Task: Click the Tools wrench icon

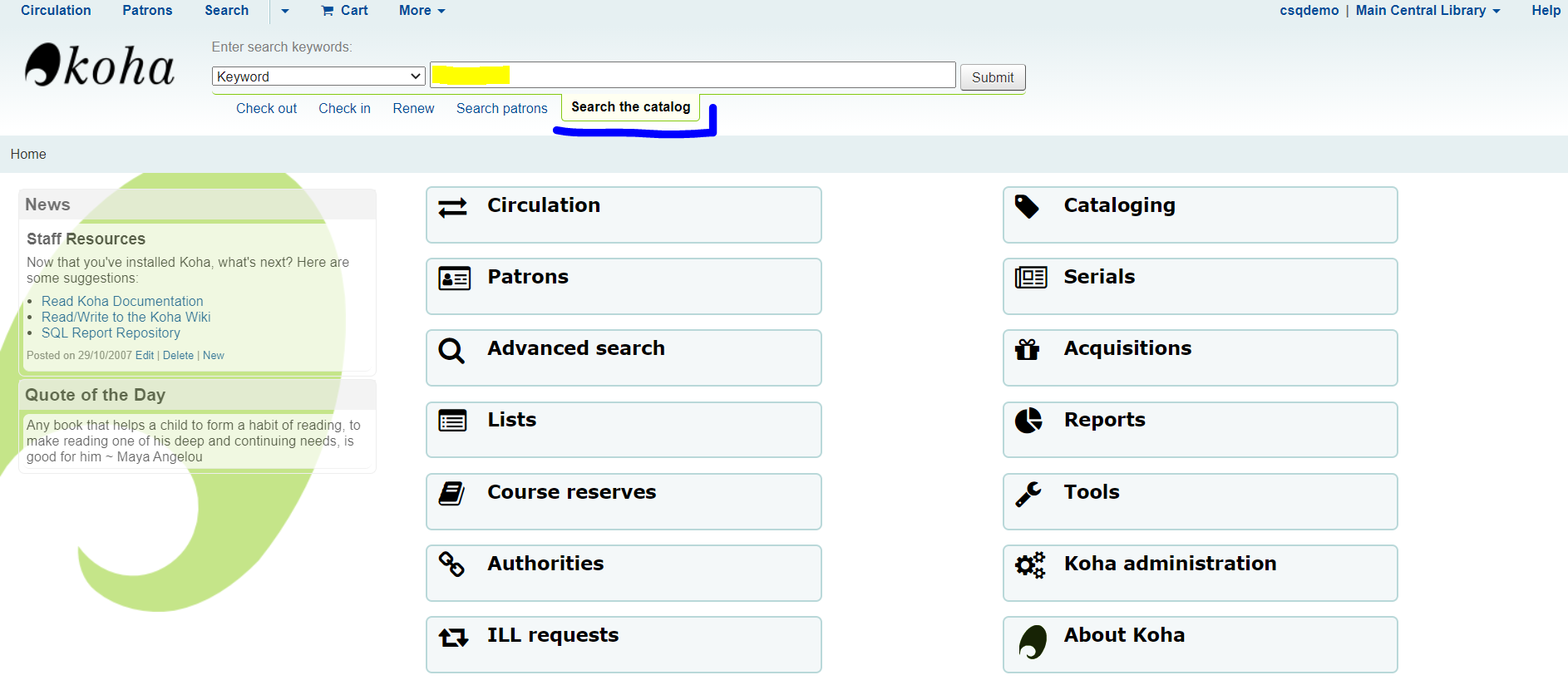Action: pos(1028,494)
